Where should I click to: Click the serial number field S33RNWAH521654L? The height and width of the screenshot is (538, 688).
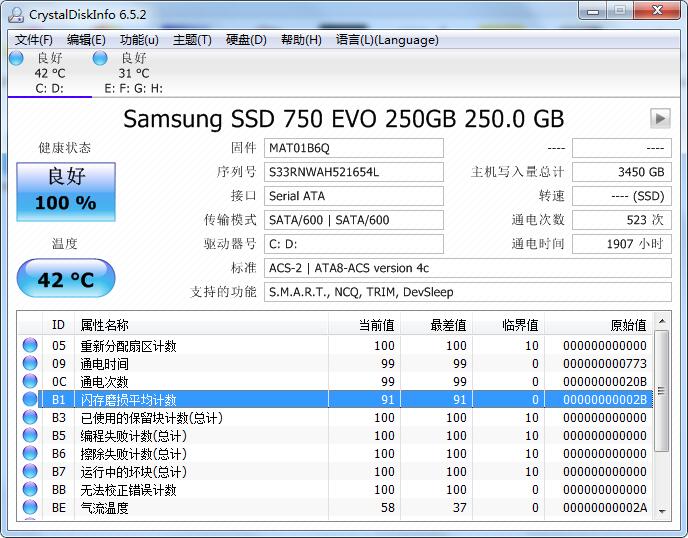[x=354, y=172]
